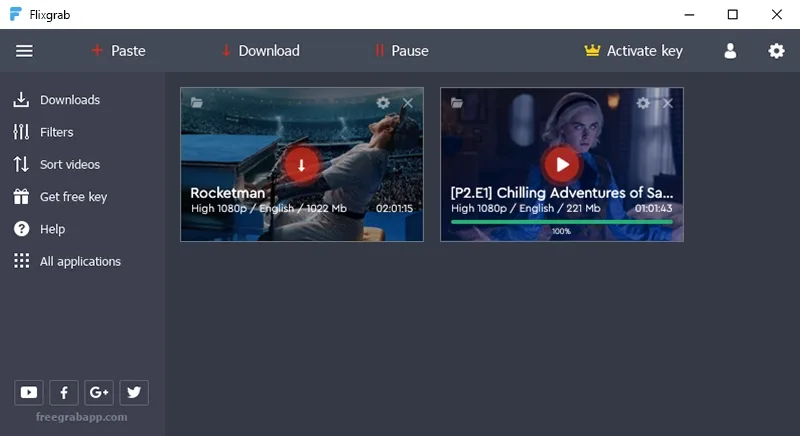Open settings gear on Chilling Adventures card
Viewport: 800px width, 436px height.
point(643,103)
